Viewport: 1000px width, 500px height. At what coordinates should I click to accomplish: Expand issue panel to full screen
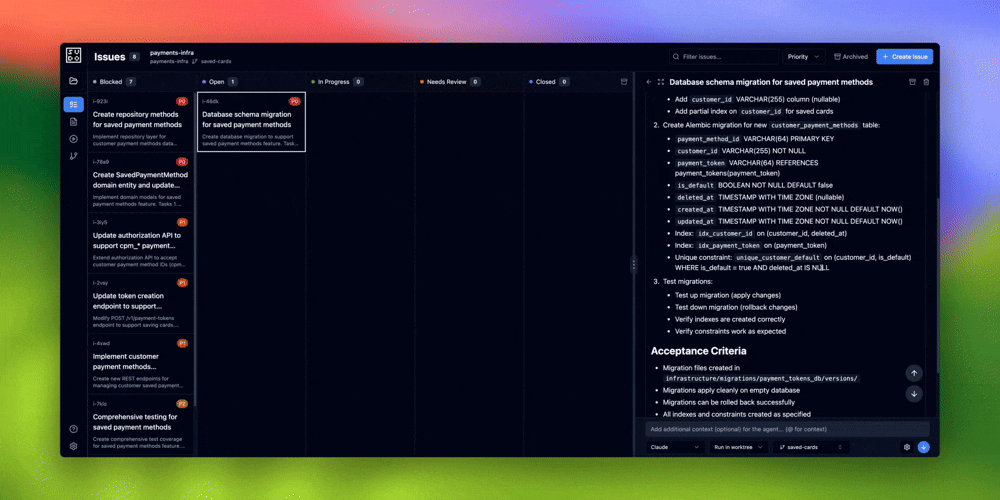661,82
